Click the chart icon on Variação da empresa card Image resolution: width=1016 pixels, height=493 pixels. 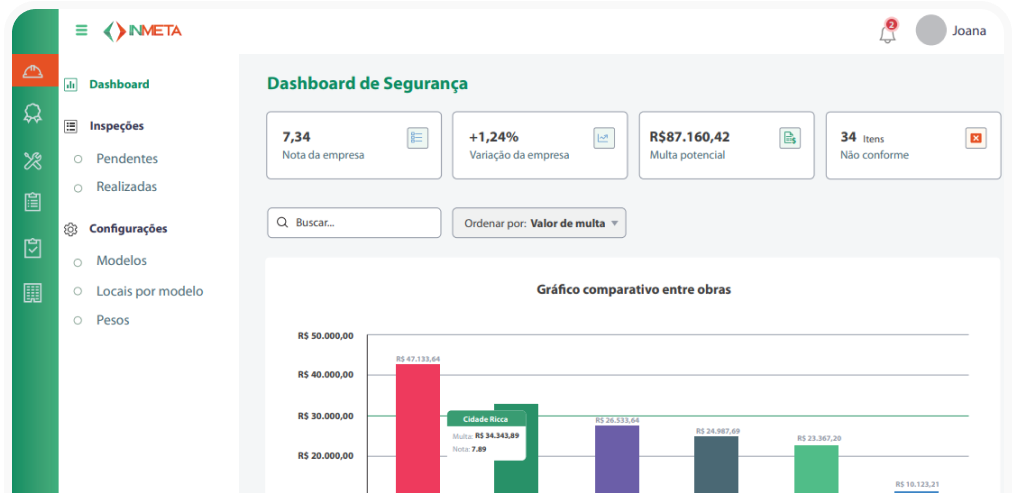(603, 138)
